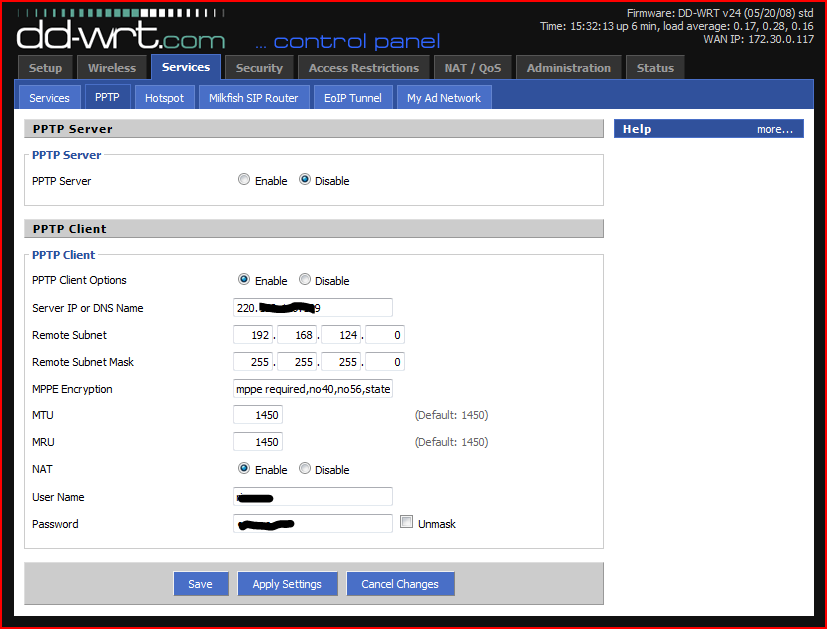Viewport: 827px width, 629px height.
Task: Open the Wireless main tab
Action: click(x=112, y=68)
